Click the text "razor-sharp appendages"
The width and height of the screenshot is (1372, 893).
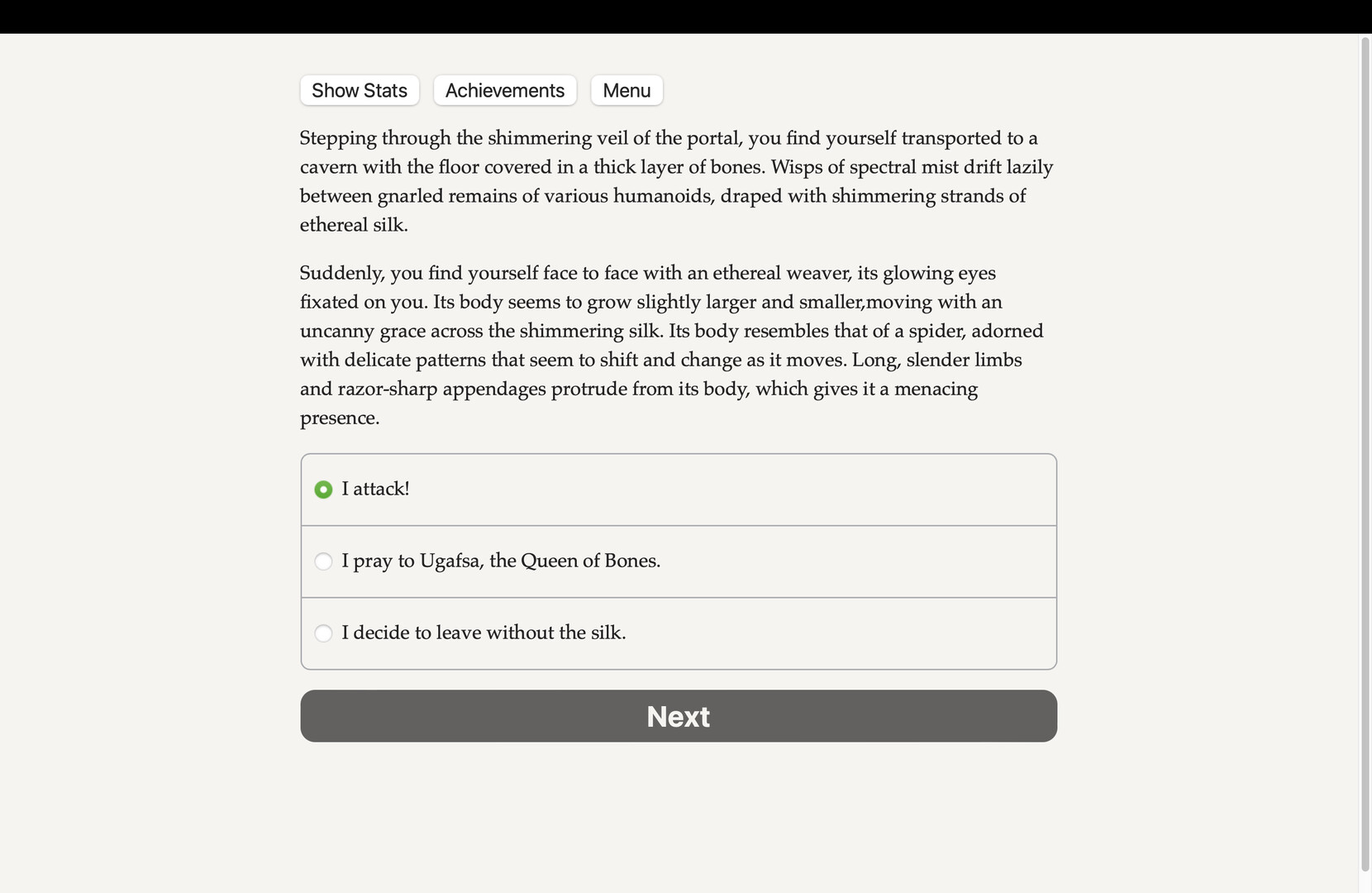(441, 389)
